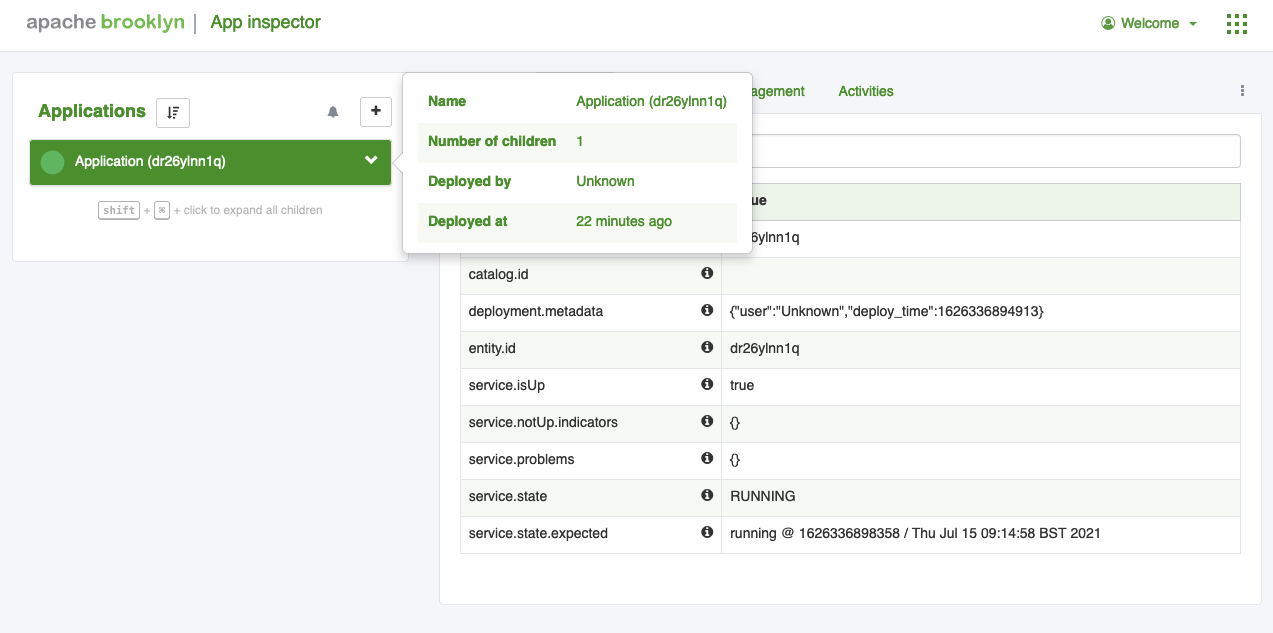This screenshot has width=1273, height=633.
Task: Switch to the Management tab
Action: [780, 91]
